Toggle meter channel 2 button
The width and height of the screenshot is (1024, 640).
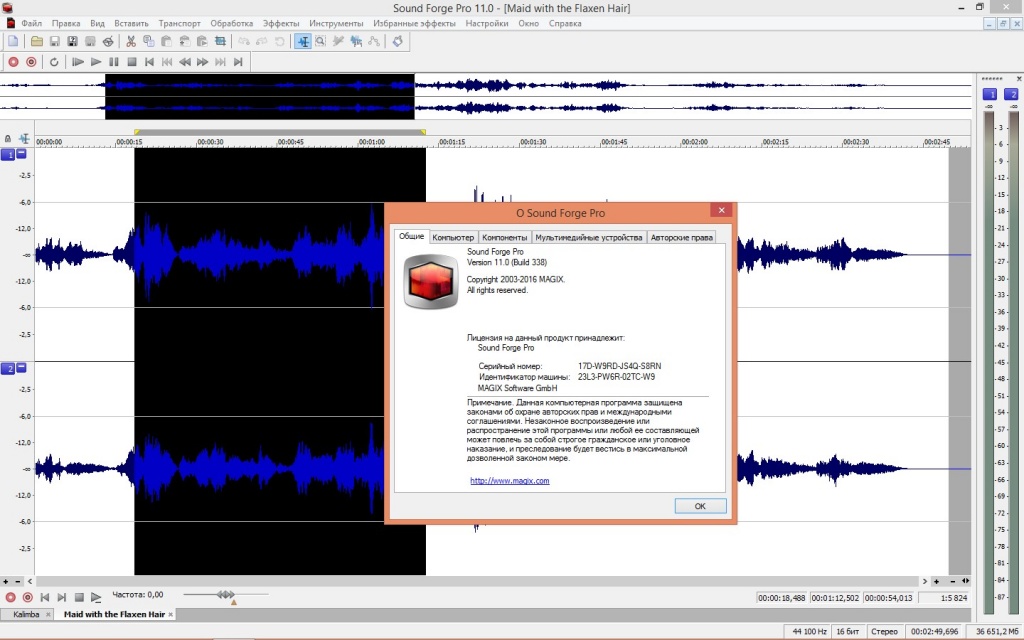click(x=1011, y=94)
